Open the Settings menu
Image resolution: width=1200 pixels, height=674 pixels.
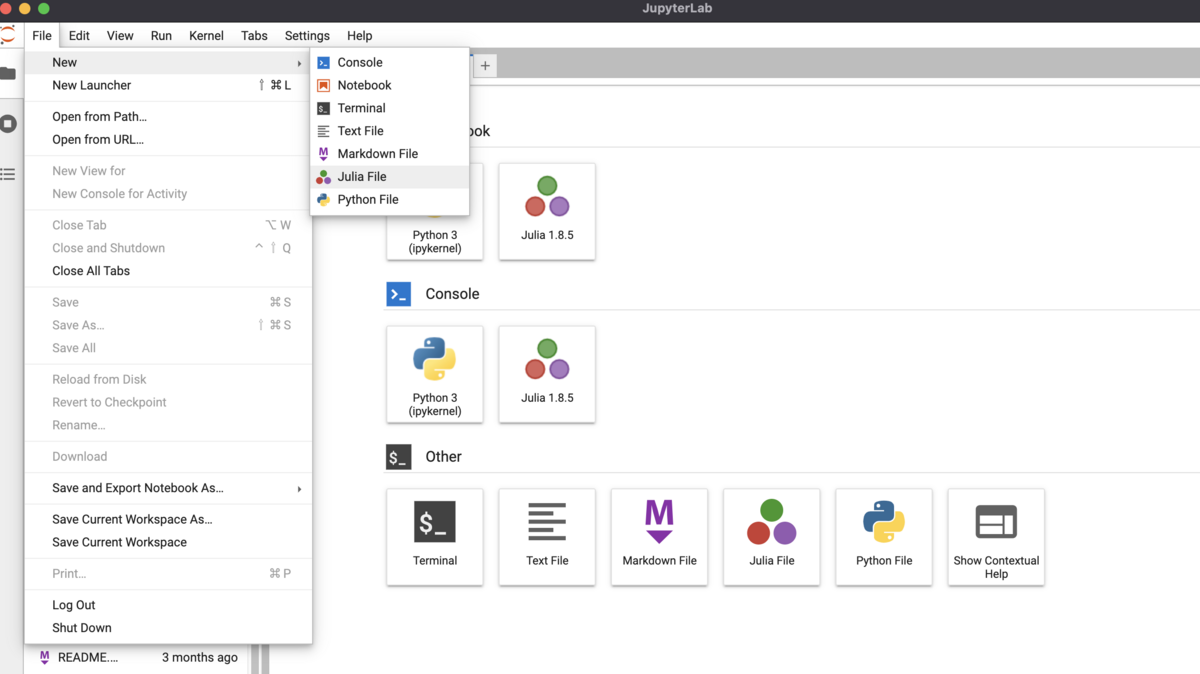click(307, 35)
